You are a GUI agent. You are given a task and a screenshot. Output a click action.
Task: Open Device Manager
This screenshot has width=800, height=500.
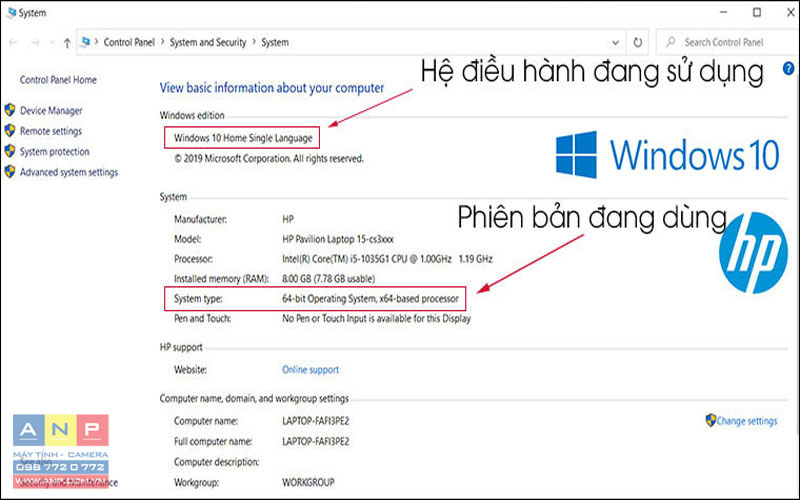pos(51,110)
